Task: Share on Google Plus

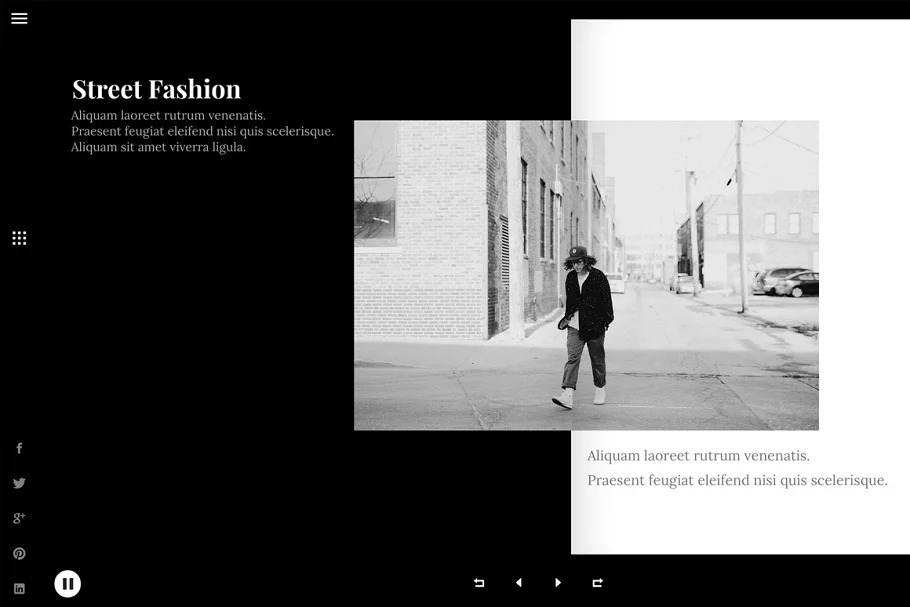Action: pyautogui.click(x=19, y=518)
